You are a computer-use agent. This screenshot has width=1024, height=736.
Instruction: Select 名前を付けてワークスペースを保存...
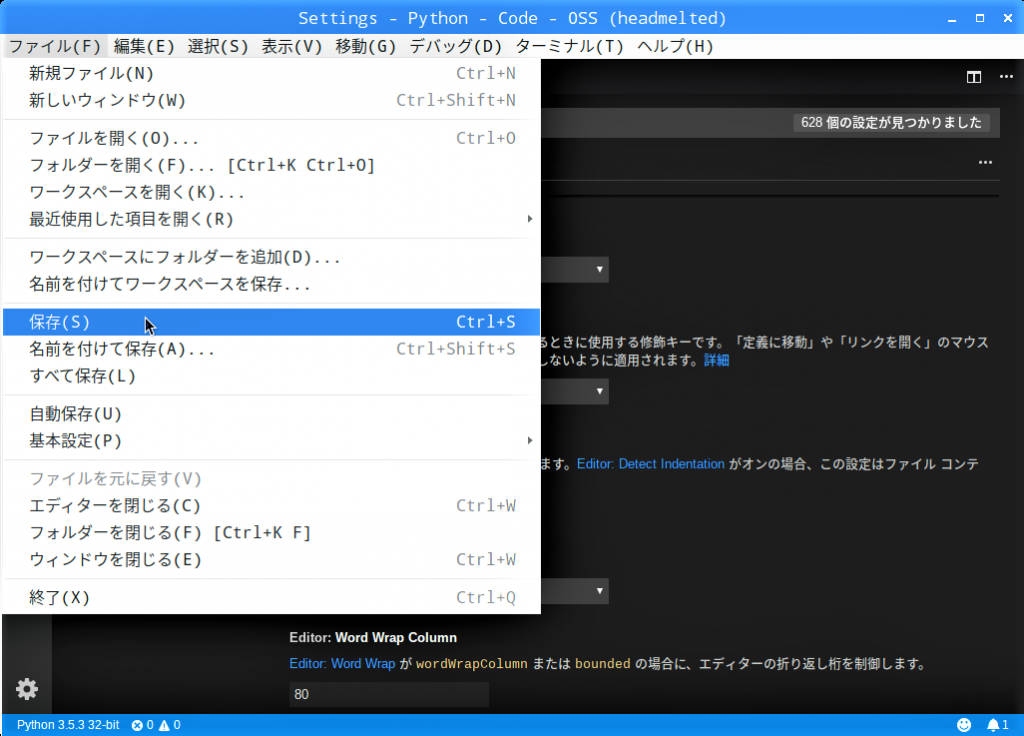pos(272,284)
